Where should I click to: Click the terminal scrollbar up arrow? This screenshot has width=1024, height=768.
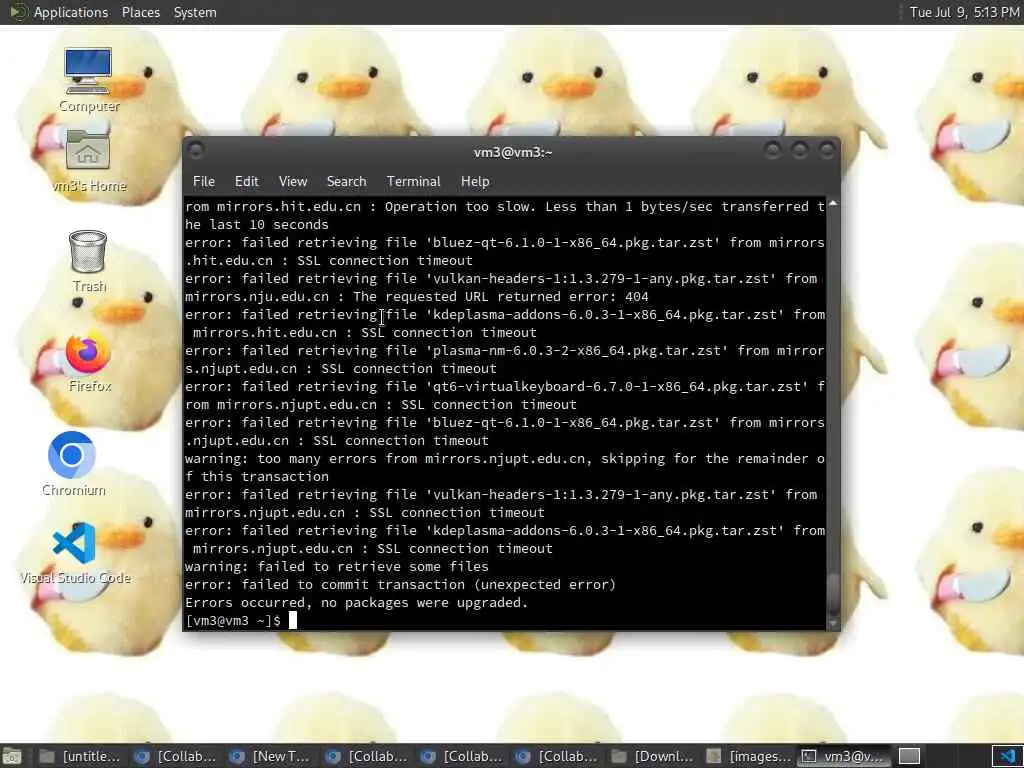tap(833, 204)
